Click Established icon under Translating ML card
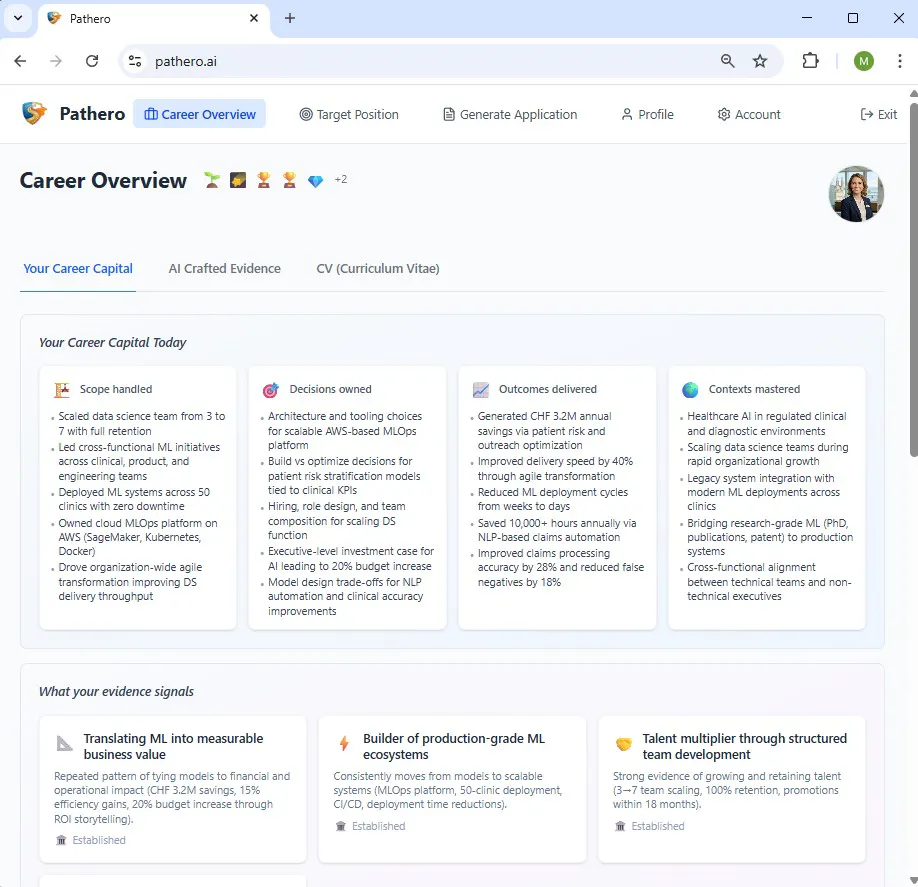This screenshot has height=887, width=918. (x=61, y=840)
